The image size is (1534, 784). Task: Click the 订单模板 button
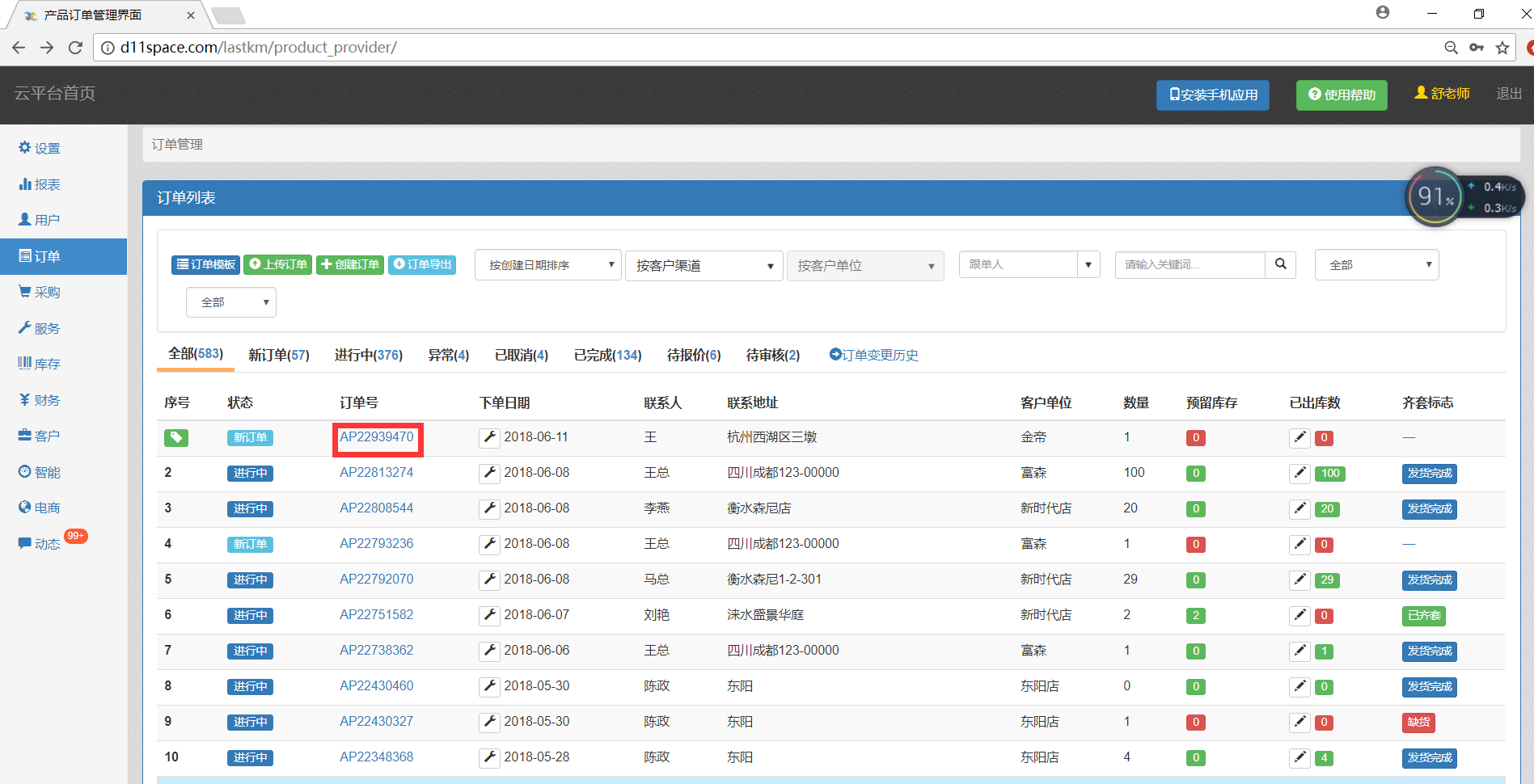point(205,264)
